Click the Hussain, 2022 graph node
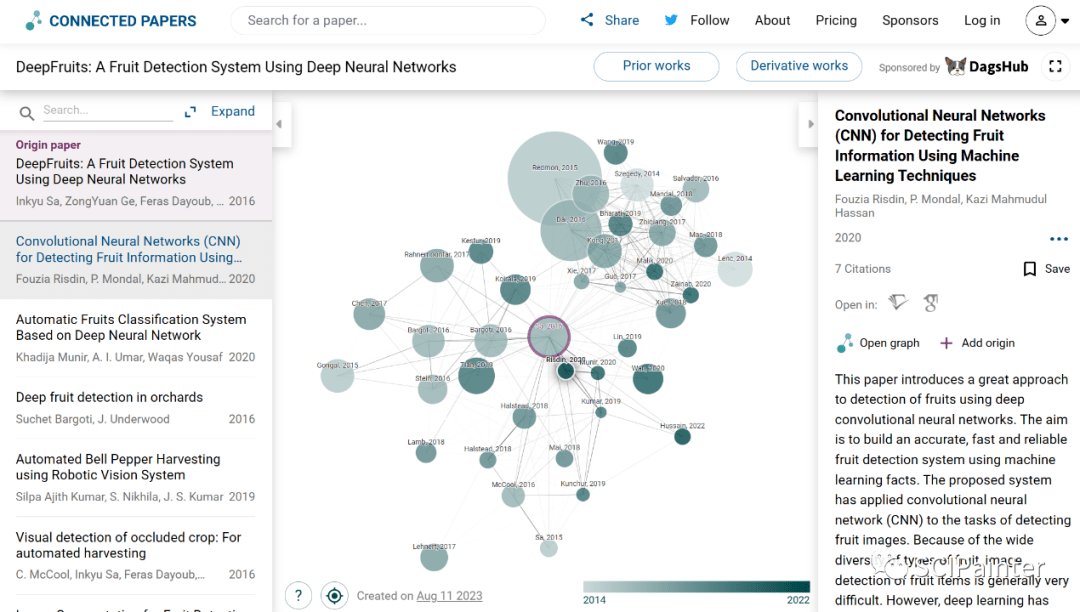This screenshot has width=1080, height=612. [x=682, y=436]
